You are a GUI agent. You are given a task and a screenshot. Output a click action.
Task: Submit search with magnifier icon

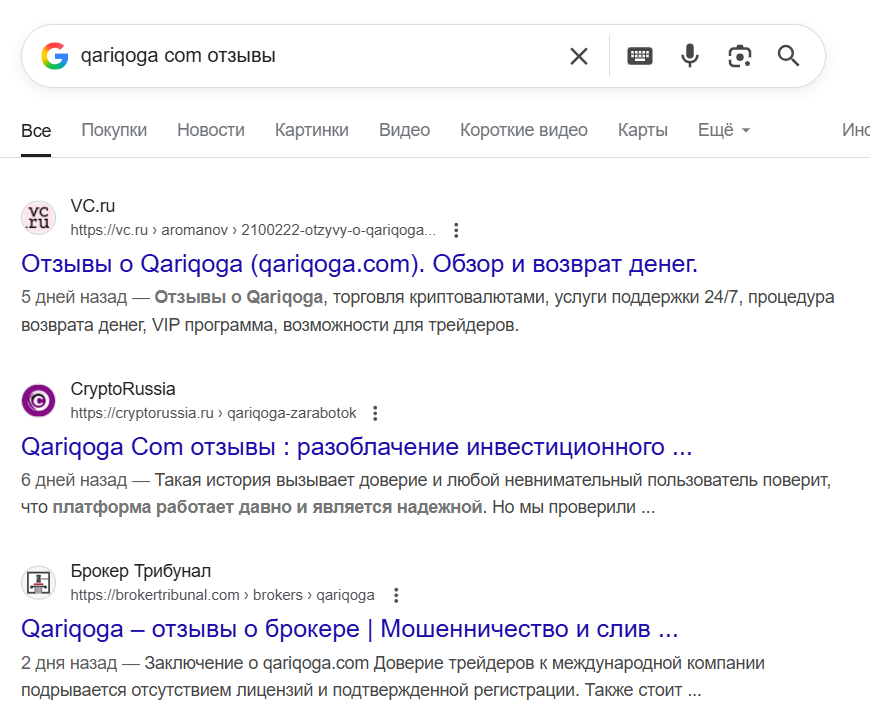[x=788, y=56]
